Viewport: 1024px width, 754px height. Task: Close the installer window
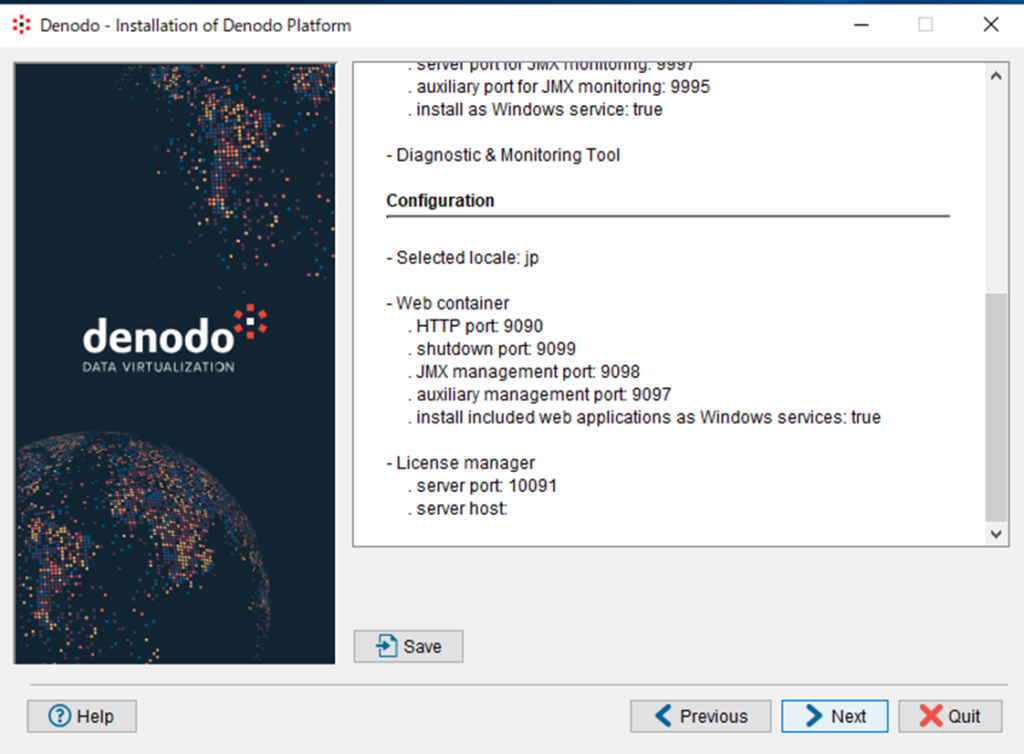click(991, 25)
